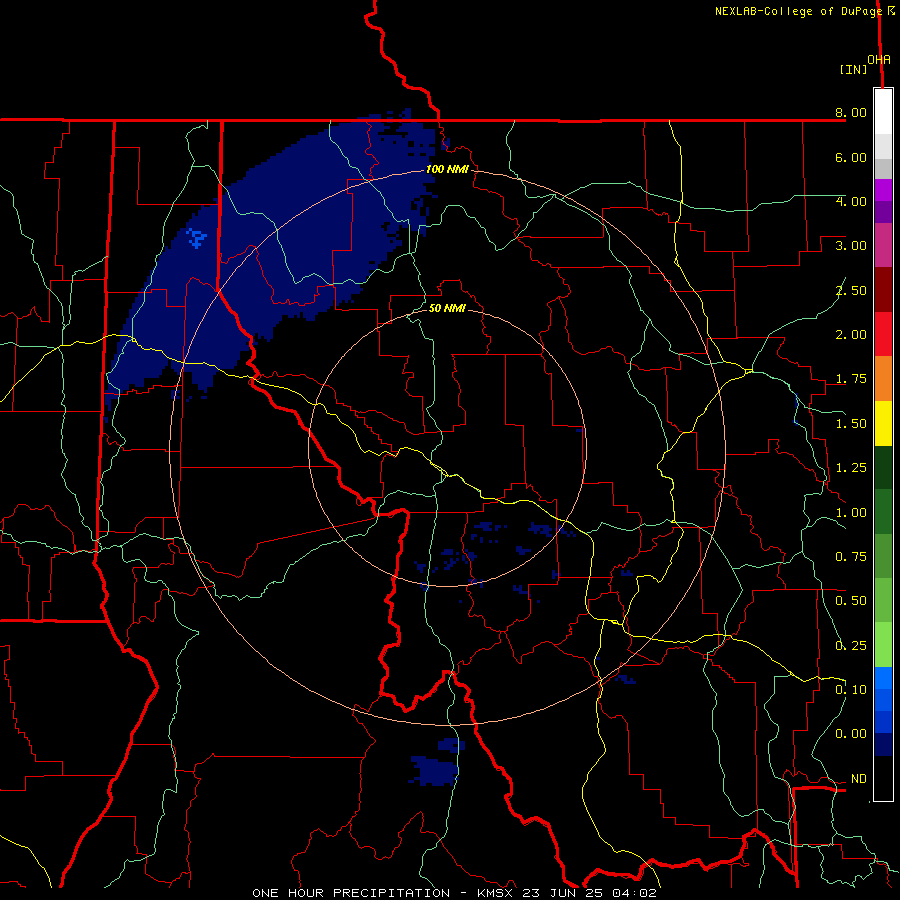Click the navy precipitation patch near bottom center
This screenshot has width=900, height=900.
point(435,770)
